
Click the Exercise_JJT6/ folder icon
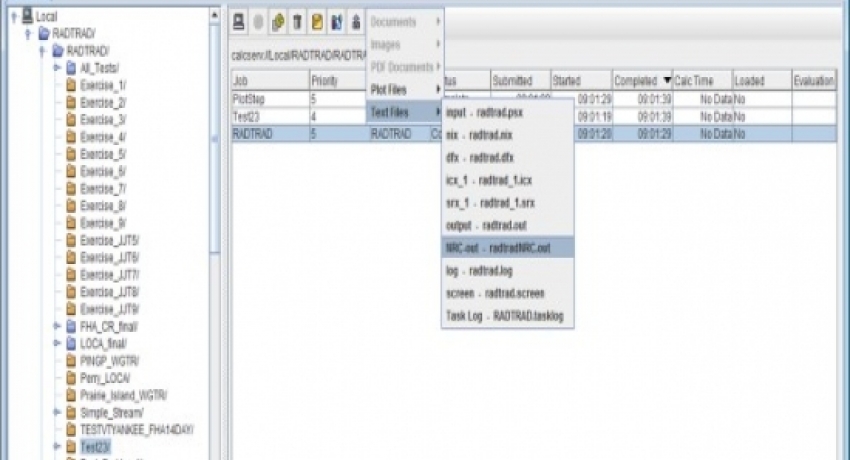point(71,257)
